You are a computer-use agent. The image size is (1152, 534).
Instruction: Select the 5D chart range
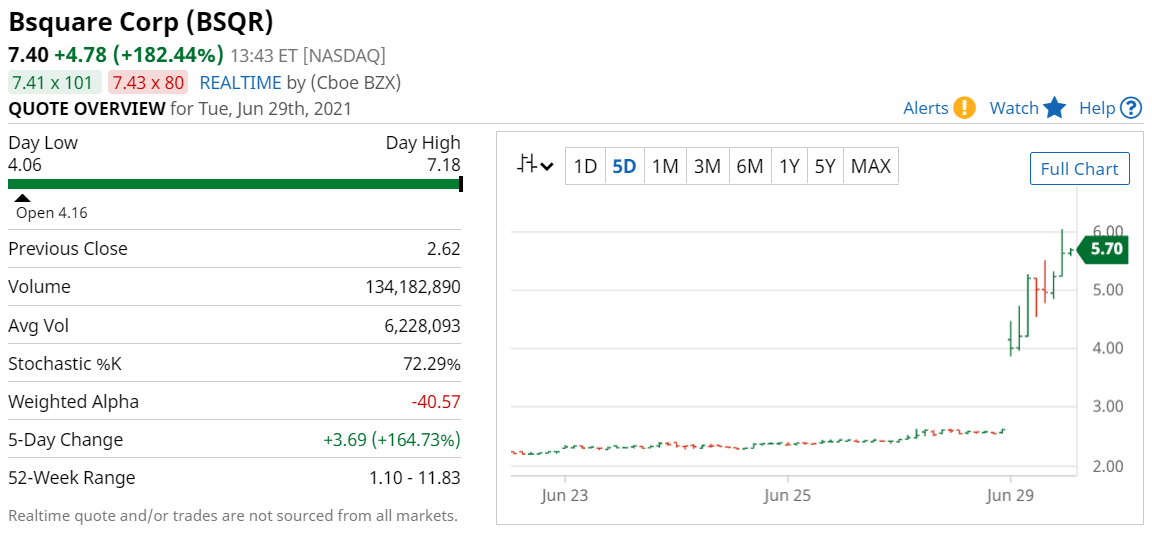(624, 167)
